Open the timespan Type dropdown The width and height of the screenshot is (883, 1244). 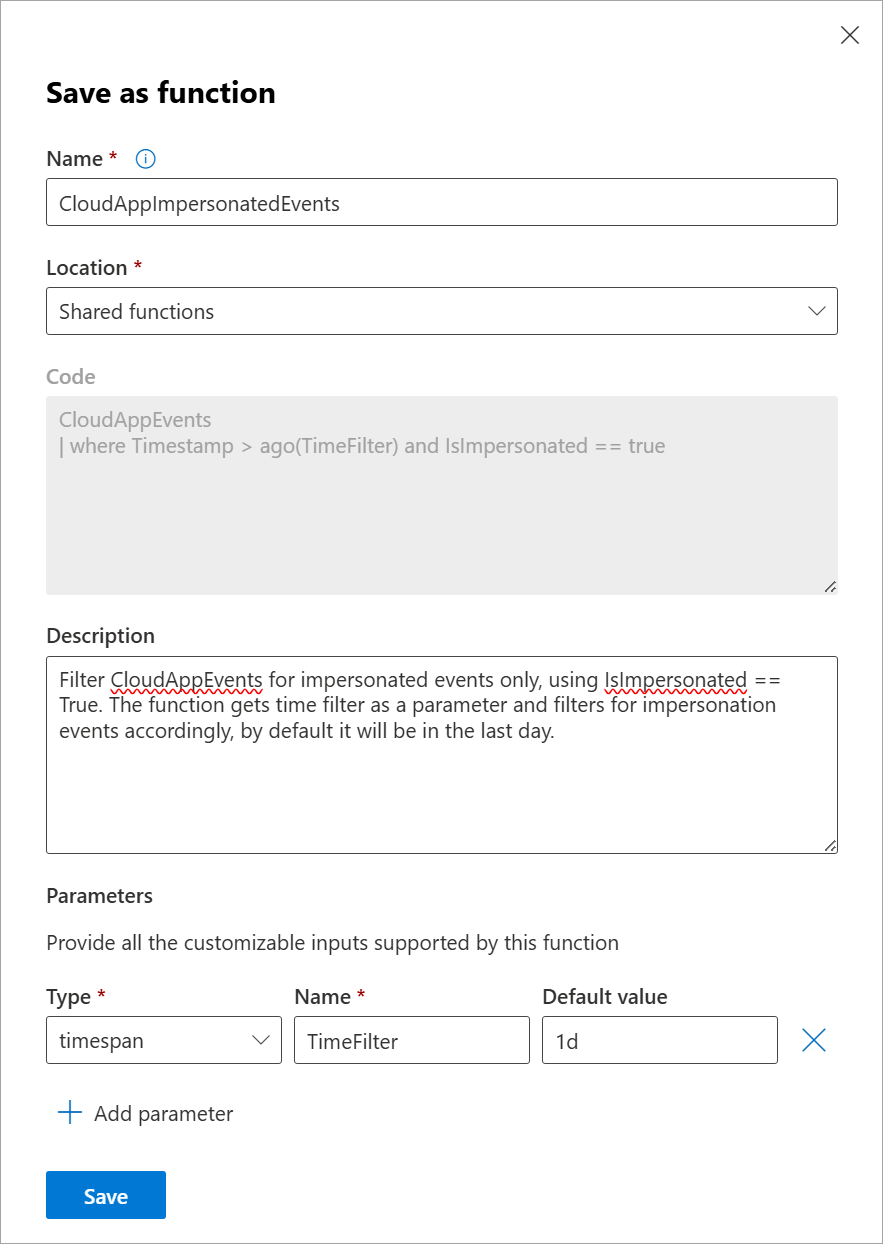pyautogui.click(x=163, y=1040)
